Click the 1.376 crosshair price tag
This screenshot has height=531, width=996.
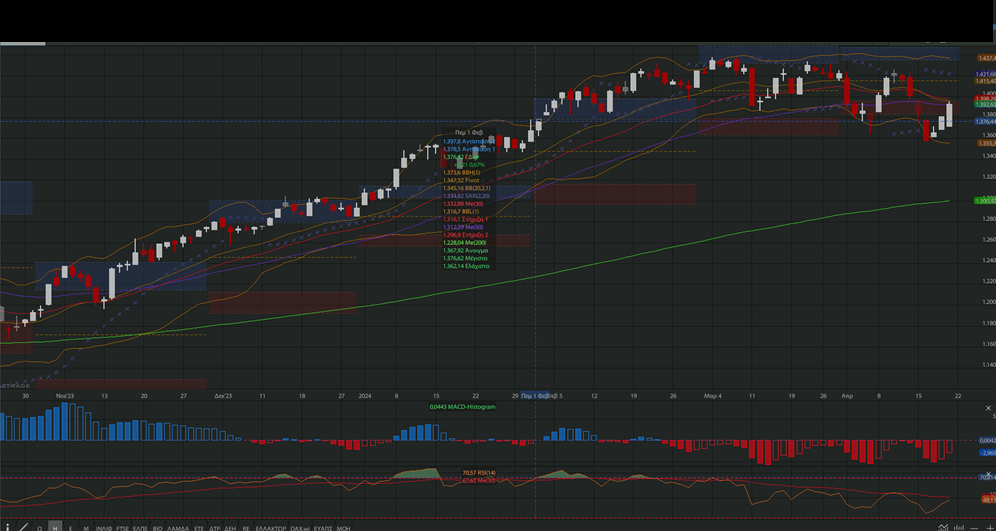point(985,121)
